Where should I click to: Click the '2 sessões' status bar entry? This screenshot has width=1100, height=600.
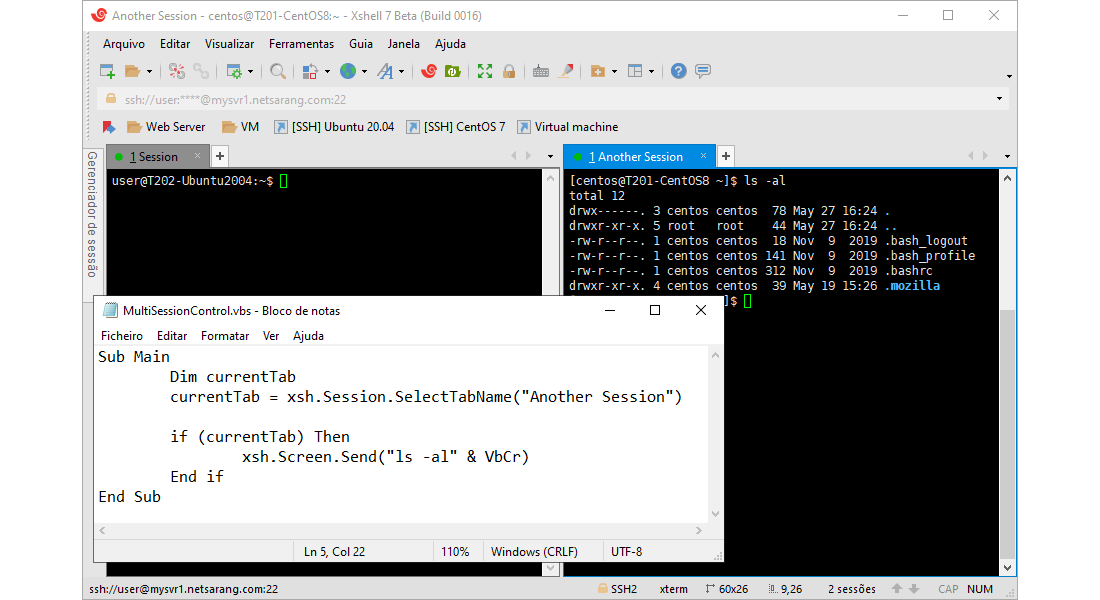coord(852,589)
